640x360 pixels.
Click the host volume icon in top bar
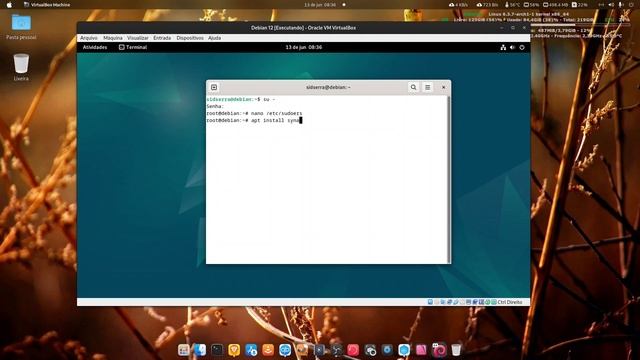(611, 5)
